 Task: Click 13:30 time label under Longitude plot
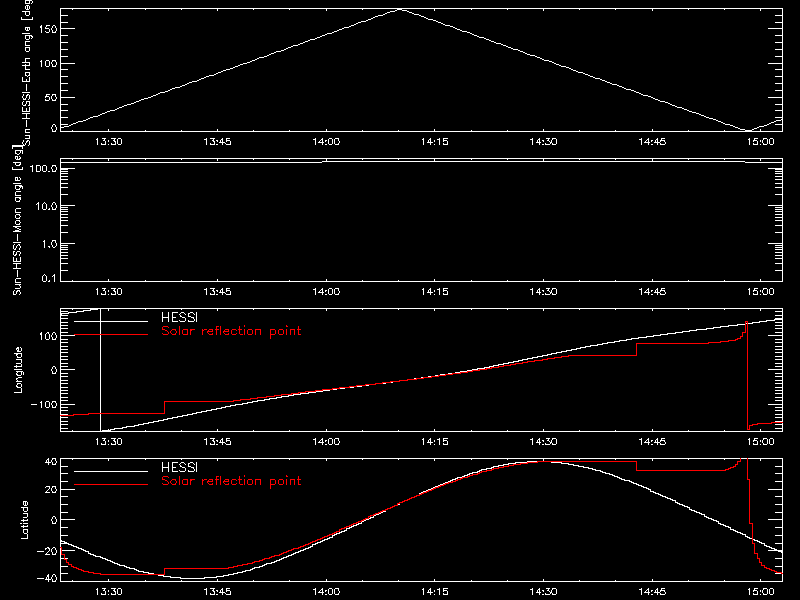(x=109, y=442)
